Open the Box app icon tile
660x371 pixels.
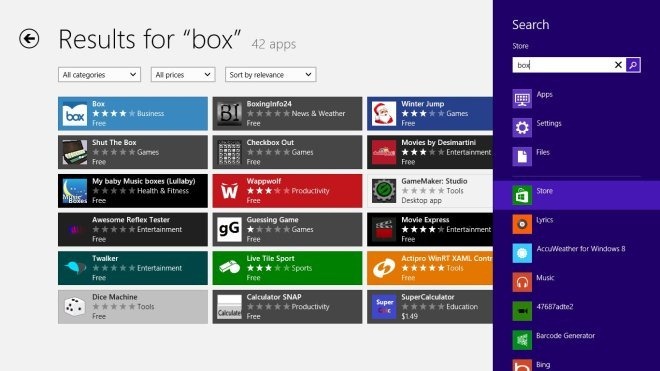pyautogui.click(x=75, y=114)
